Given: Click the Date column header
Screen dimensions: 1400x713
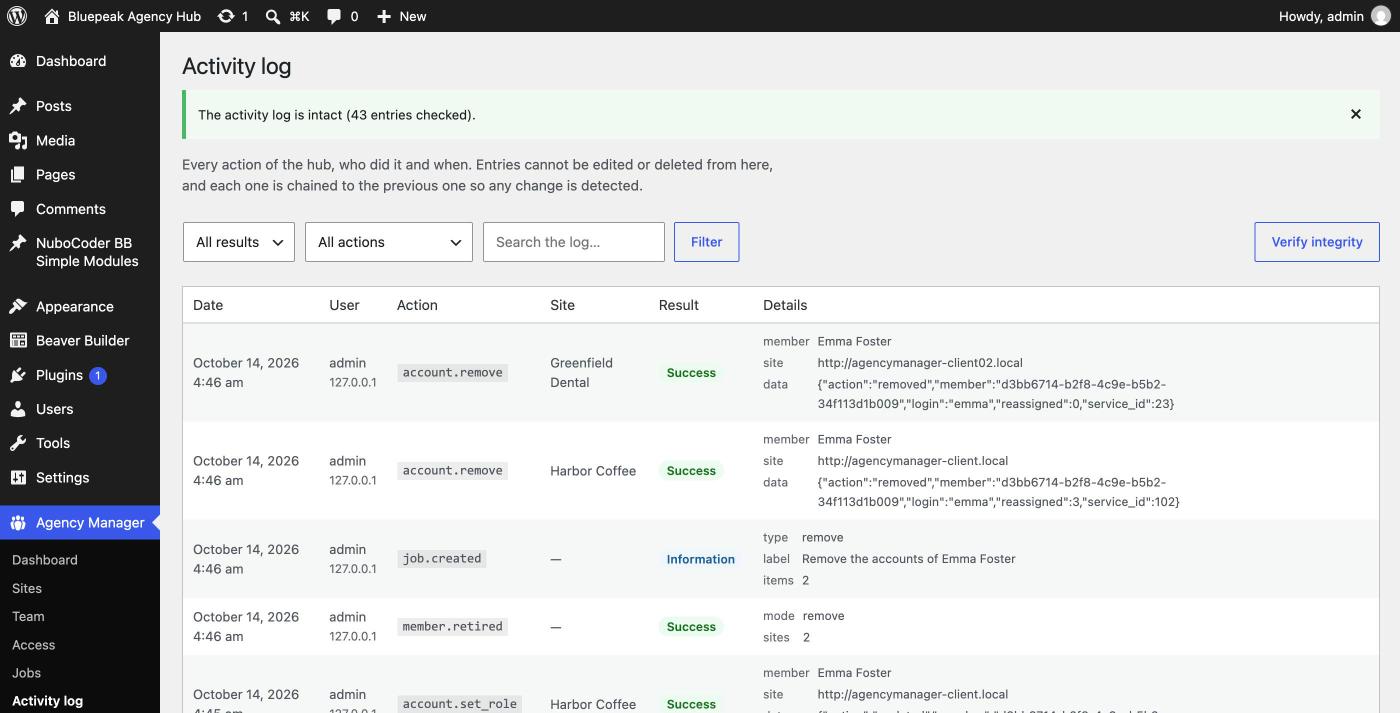Looking at the screenshot, I should 208,305.
